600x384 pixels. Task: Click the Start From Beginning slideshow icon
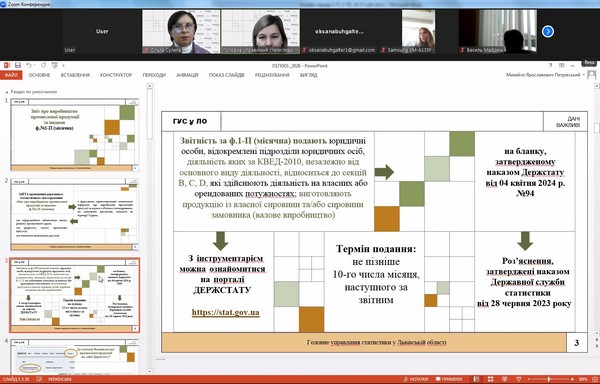click(x=54, y=65)
